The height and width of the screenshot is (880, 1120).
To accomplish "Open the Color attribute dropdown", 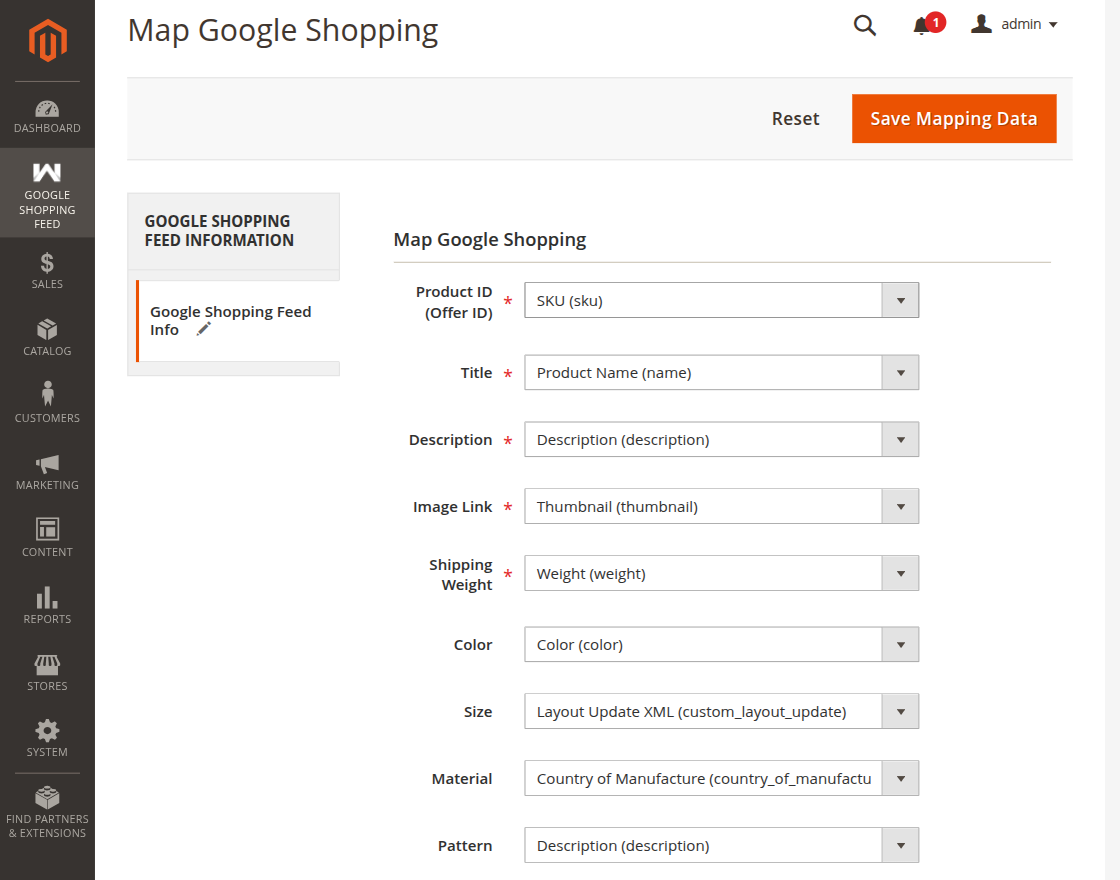I will [721, 645].
